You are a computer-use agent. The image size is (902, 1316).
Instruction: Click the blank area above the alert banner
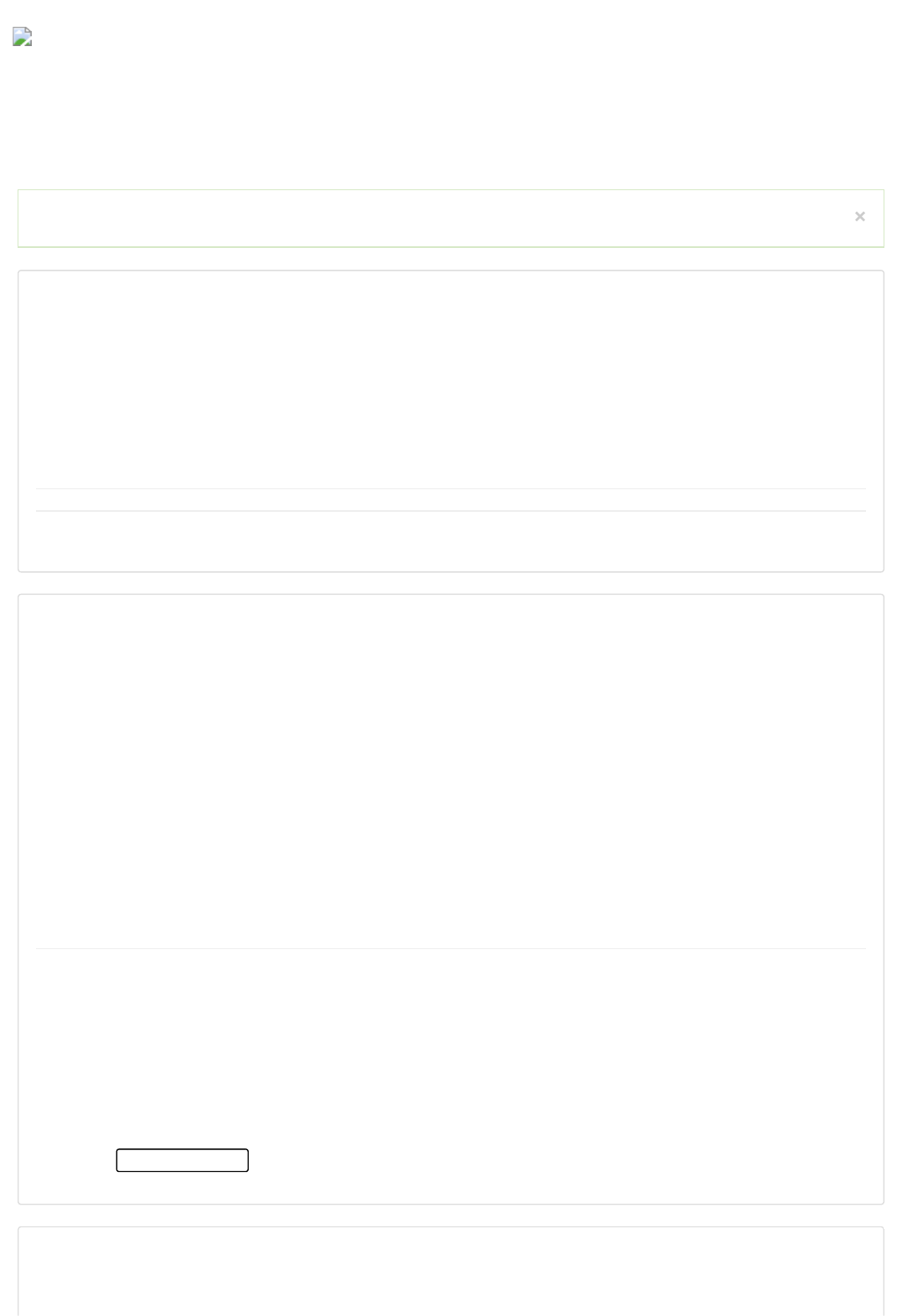pos(451,126)
